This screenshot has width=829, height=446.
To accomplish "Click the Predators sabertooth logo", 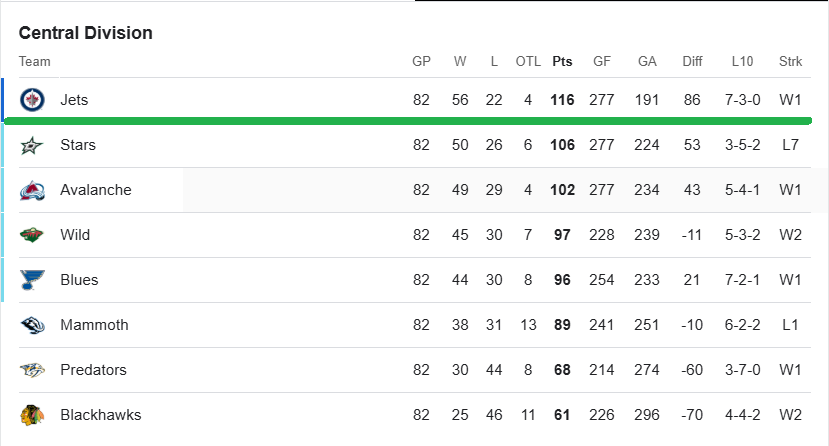I will (x=32, y=370).
